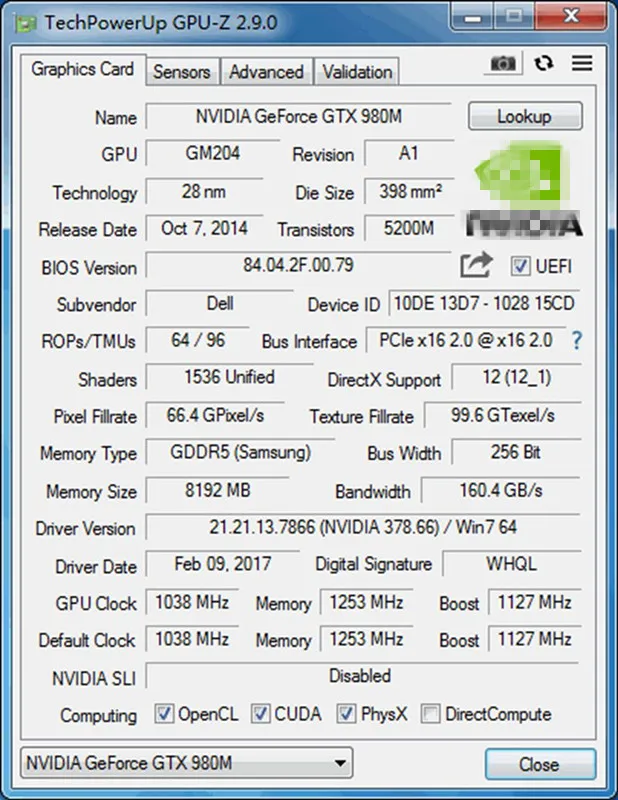Toggle the PhysX checkbox
618x800 pixels.
tap(346, 714)
